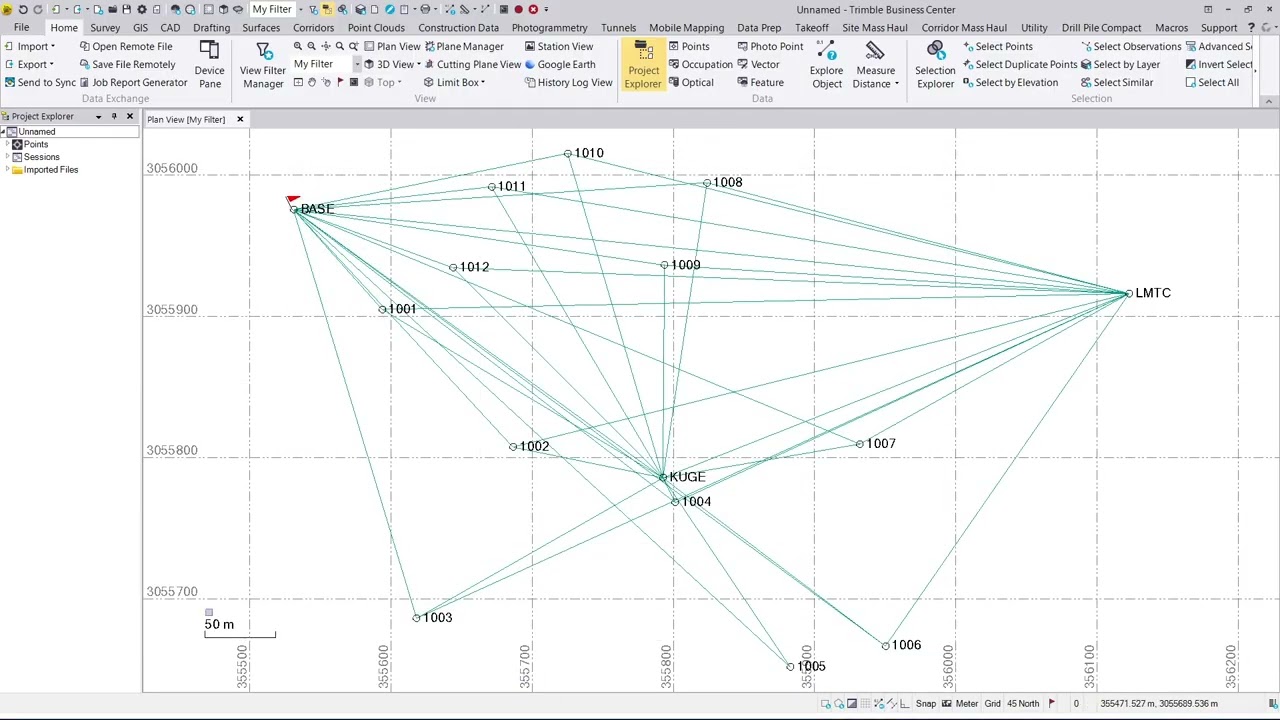Click the Help question mark icon

1251,28
